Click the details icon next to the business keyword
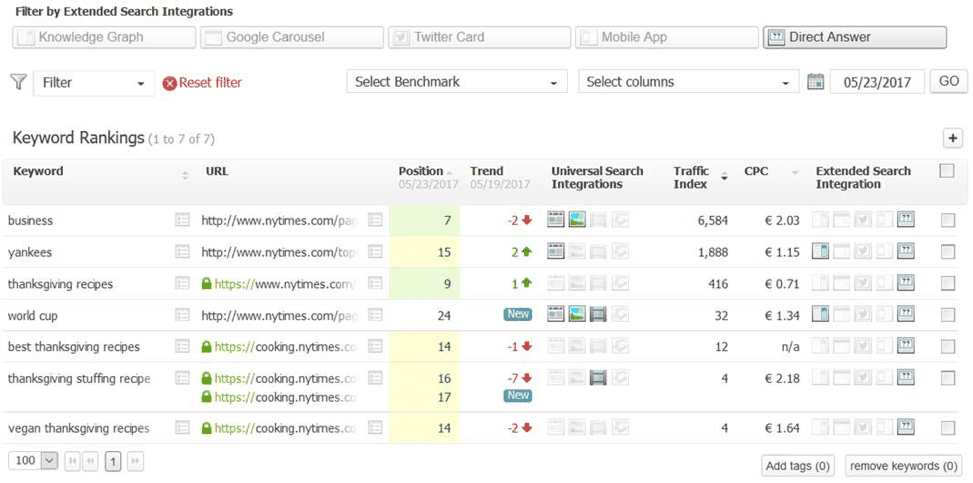The height and width of the screenshot is (483, 973). (x=182, y=220)
